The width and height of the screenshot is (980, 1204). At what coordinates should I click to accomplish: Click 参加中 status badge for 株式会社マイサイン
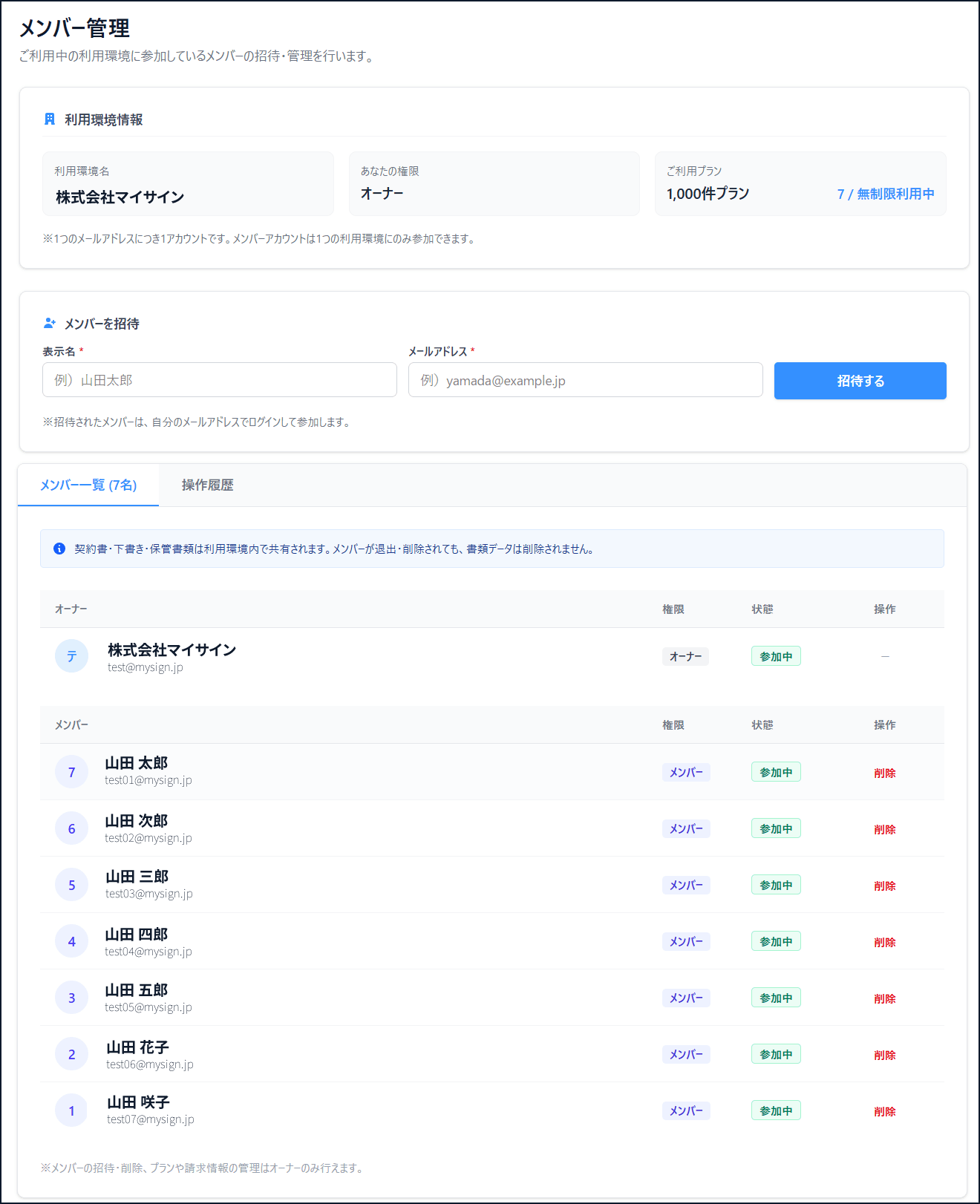pyautogui.click(x=776, y=656)
